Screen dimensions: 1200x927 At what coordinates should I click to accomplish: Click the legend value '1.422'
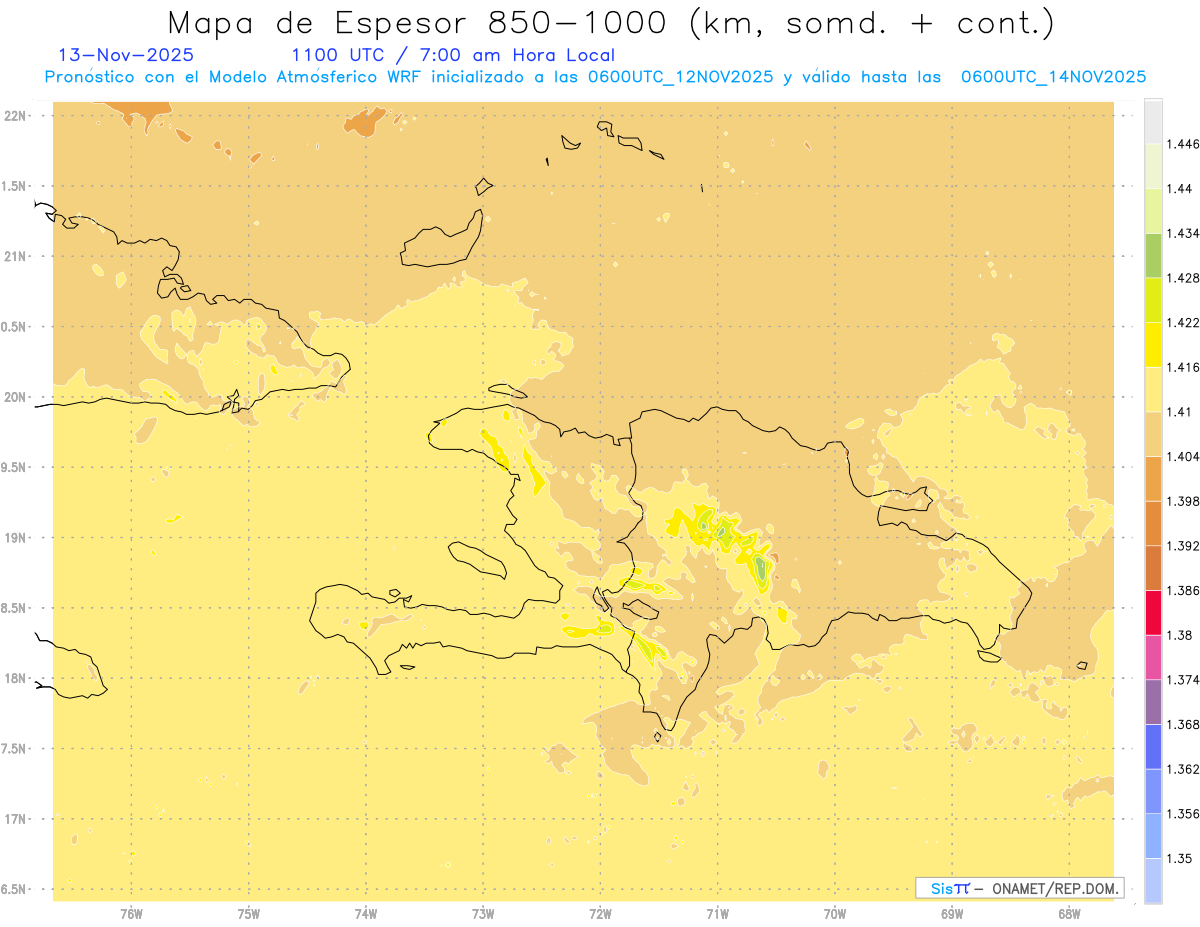[1185, 323]
